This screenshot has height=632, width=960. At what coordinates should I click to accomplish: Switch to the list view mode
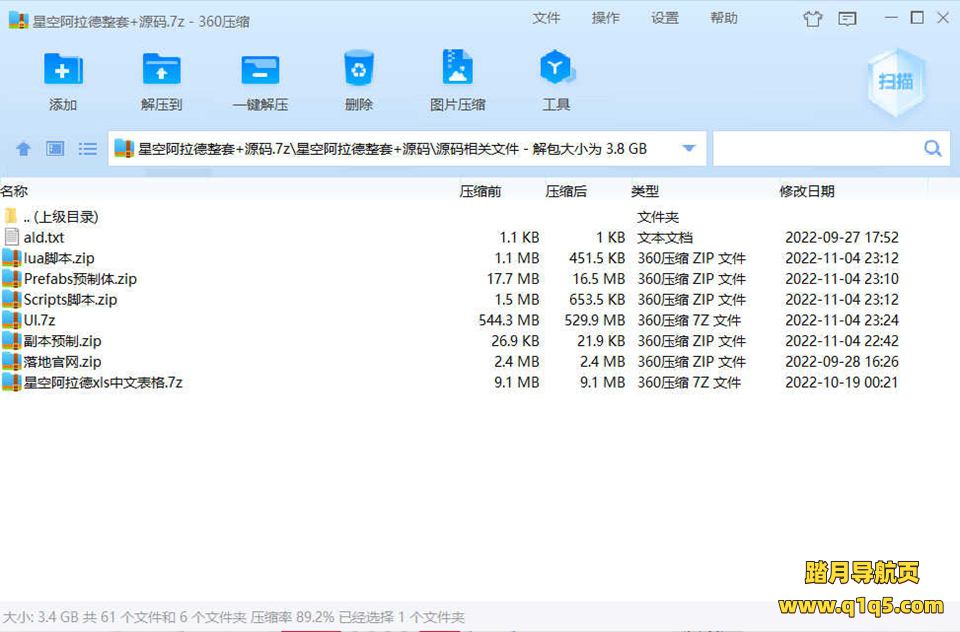tap(88, 149)
